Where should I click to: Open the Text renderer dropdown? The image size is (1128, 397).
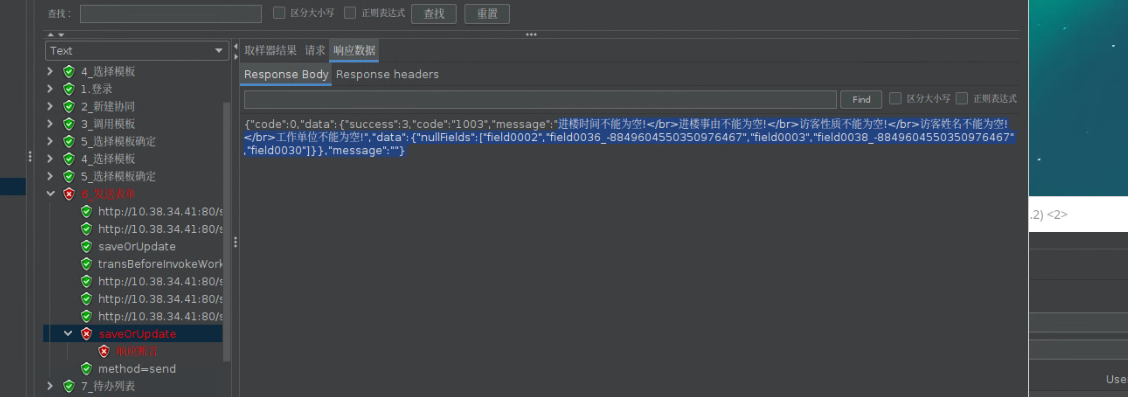tap(137, 51)
